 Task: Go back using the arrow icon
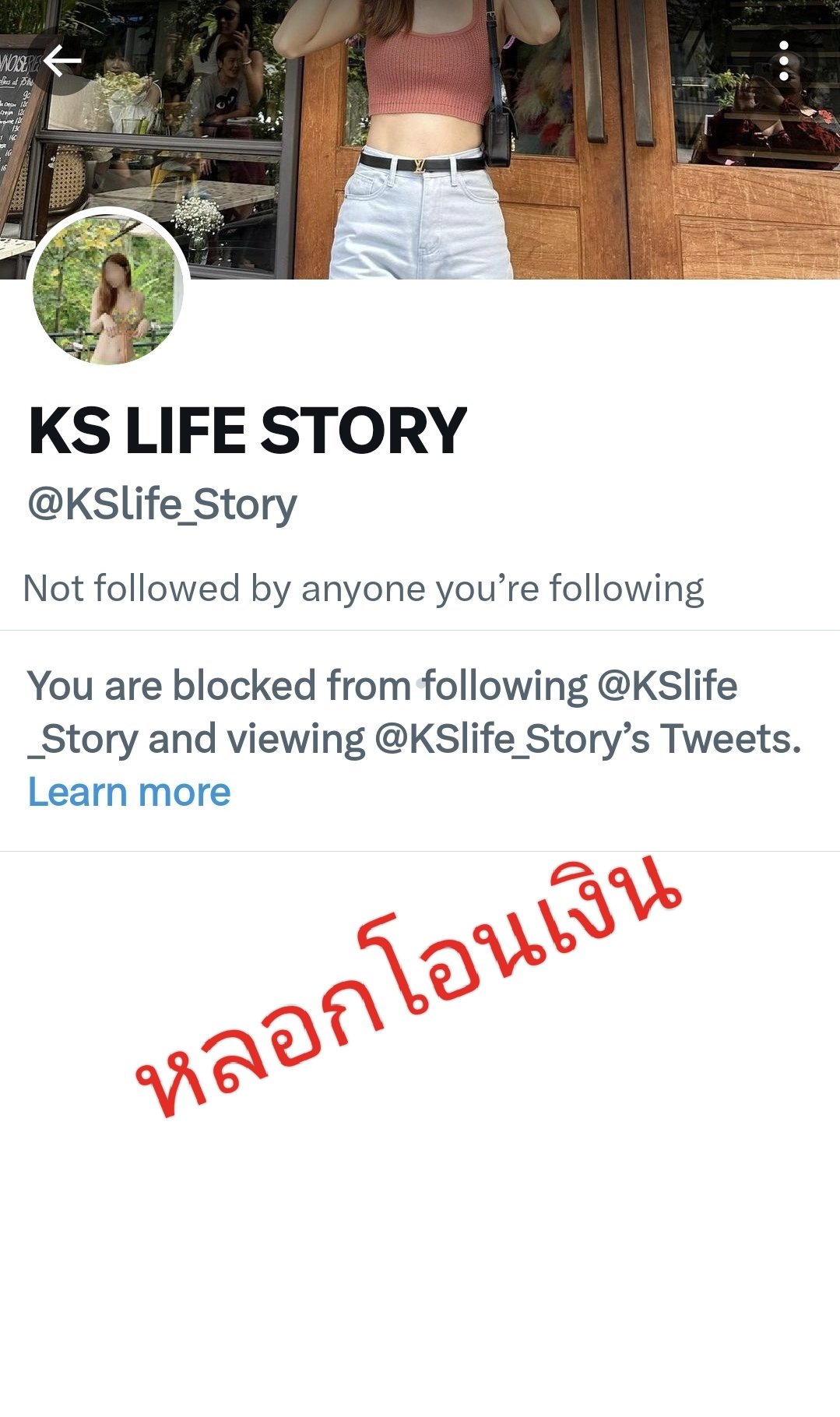62,62
